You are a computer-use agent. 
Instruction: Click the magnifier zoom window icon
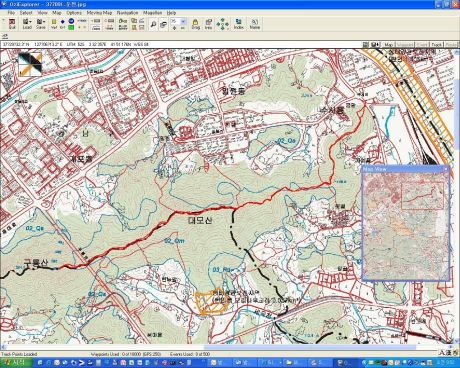pos(153,24)
